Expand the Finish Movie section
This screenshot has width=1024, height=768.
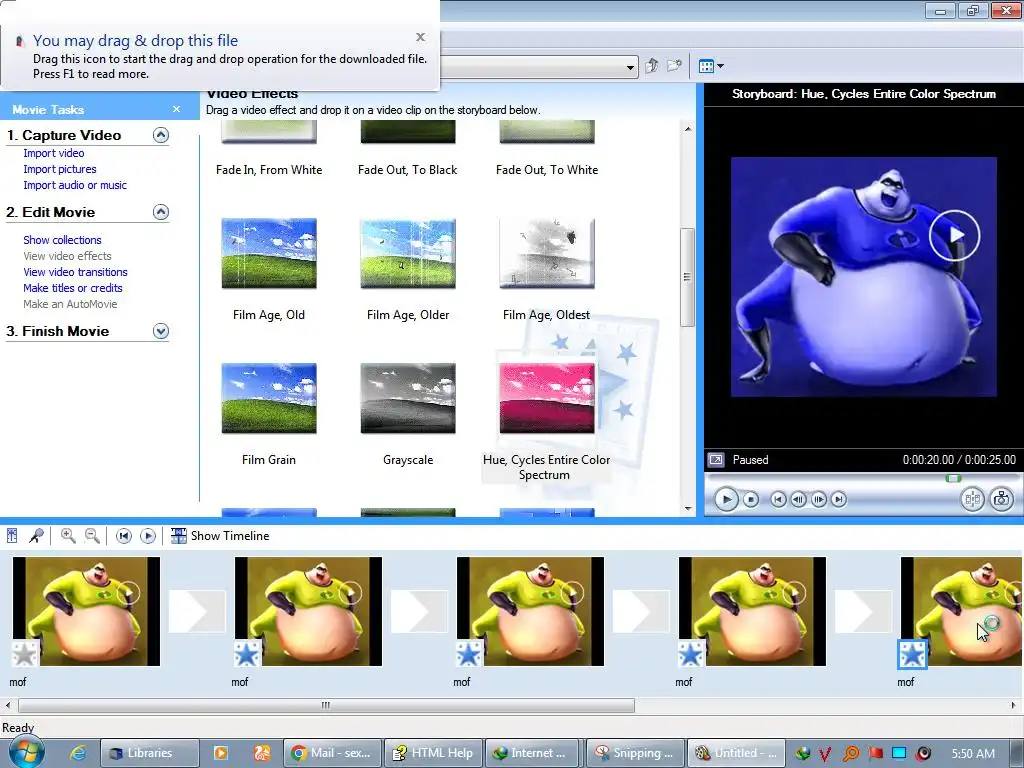click(161, 331)
